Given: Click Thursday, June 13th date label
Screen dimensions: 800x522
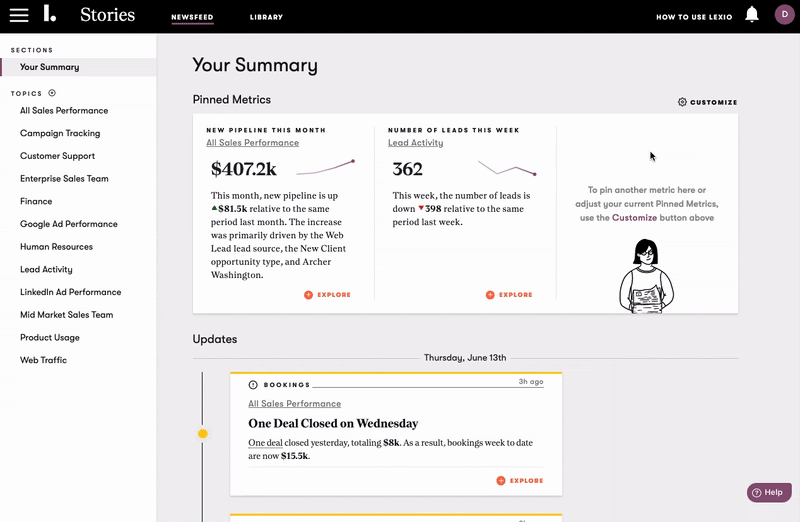Looking at the screenshot, I should coord(465,358).
